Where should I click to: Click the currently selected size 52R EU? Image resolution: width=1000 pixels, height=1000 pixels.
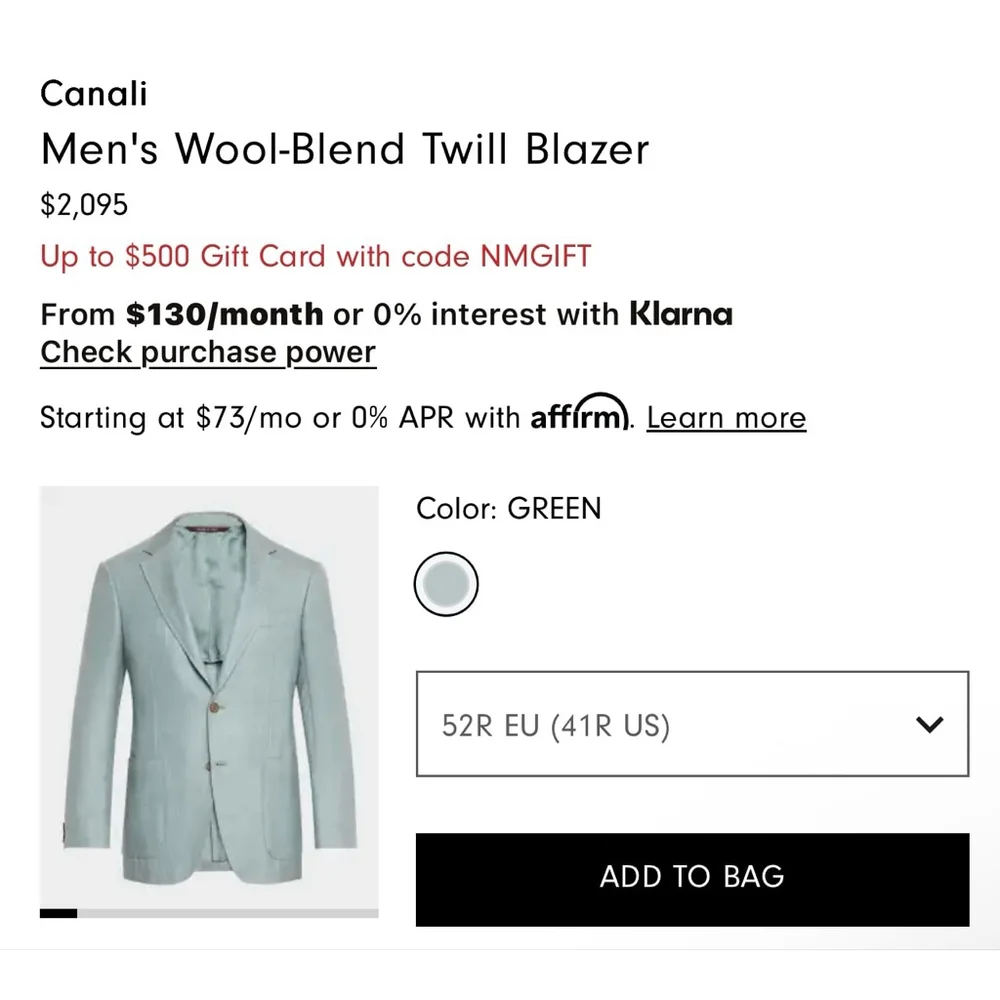(553, 724)
